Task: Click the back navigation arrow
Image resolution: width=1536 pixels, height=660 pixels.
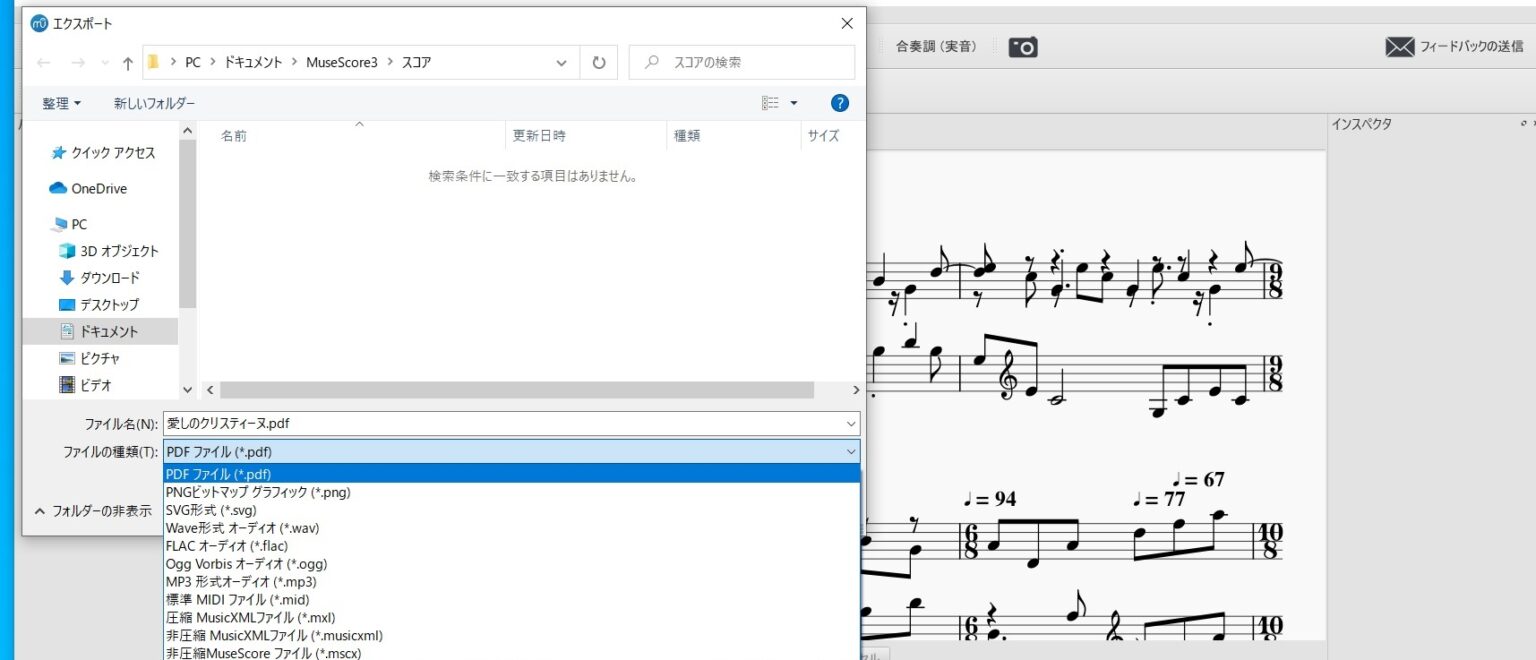Action: click(x=43, y=62)
